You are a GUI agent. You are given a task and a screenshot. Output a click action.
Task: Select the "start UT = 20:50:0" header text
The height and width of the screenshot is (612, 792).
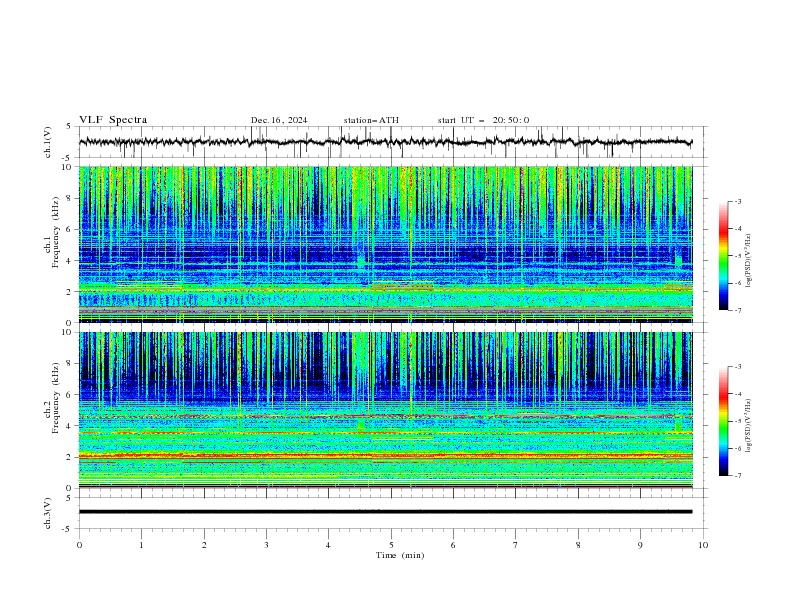tap(483, 120)
